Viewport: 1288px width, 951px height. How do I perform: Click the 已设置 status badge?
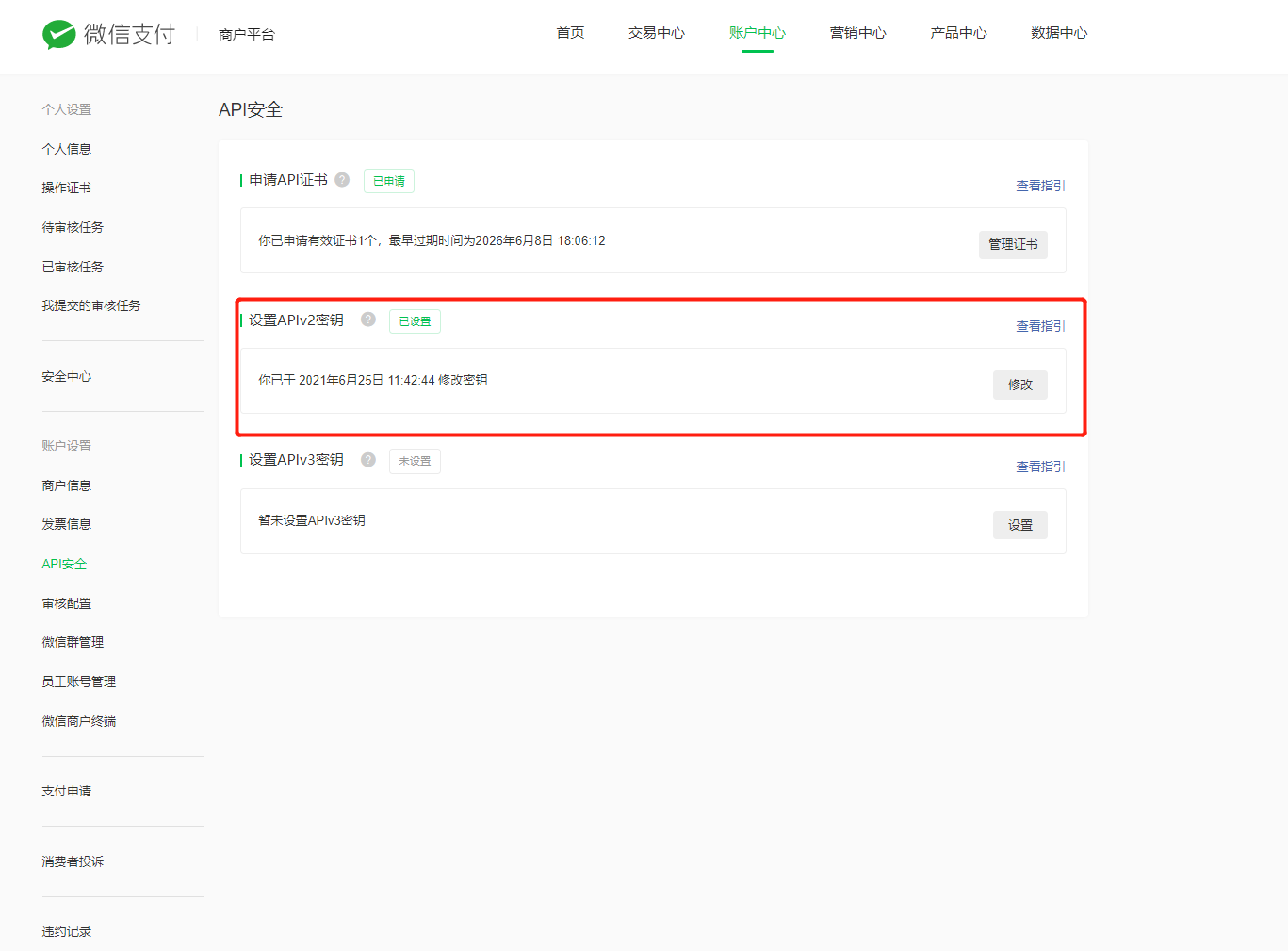point(415,320)
